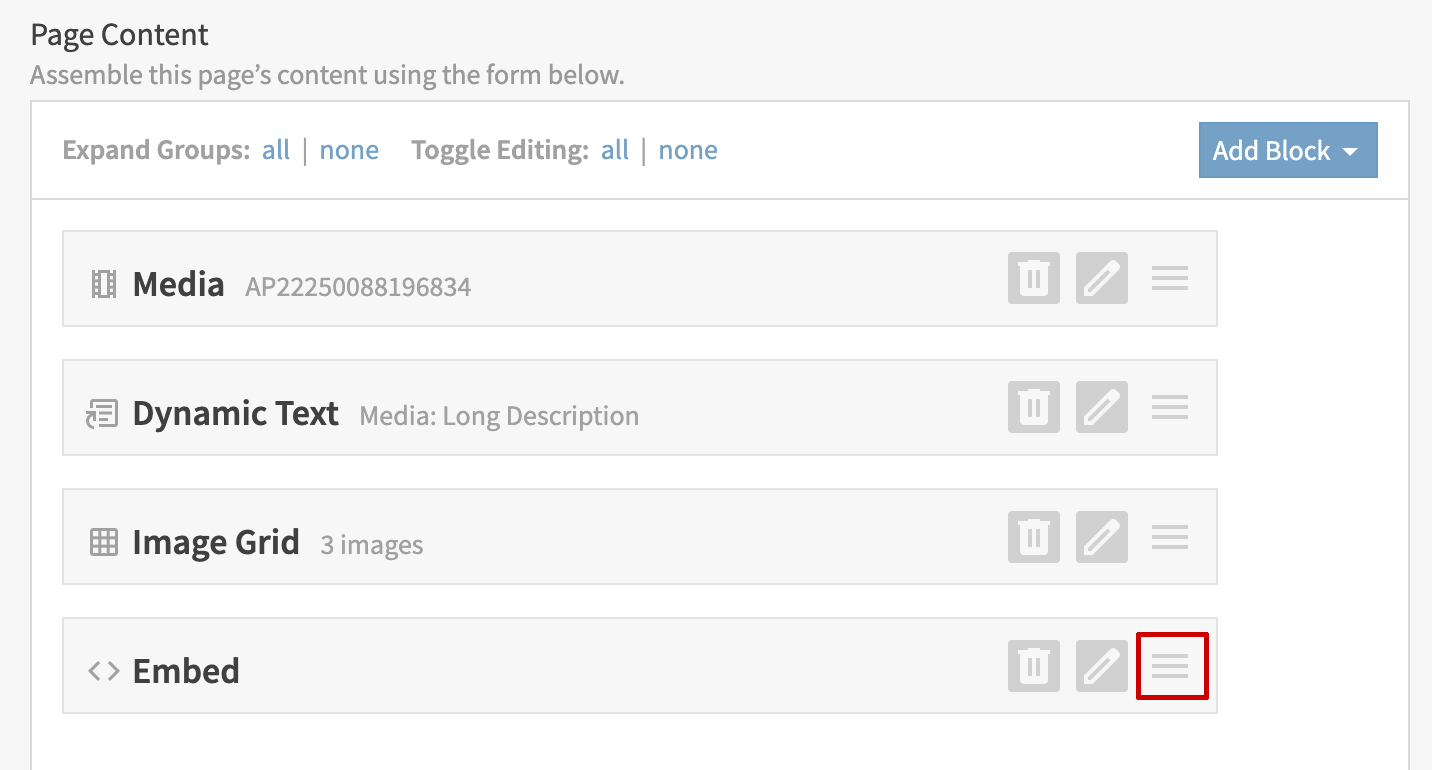This screenshot has width=1432, height=770.
Task: Toggle editing on for all blocks
Action: (615, 151)
